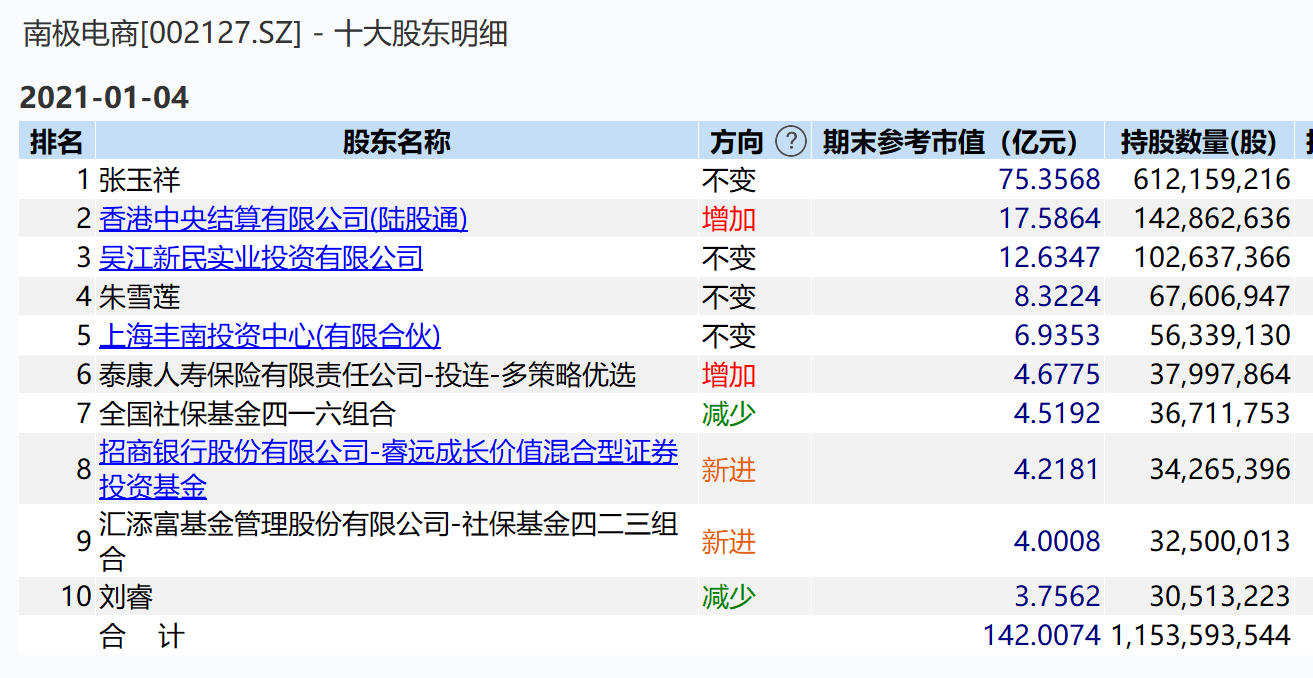Click share count 142,862,636

(x=1212, y=219)
